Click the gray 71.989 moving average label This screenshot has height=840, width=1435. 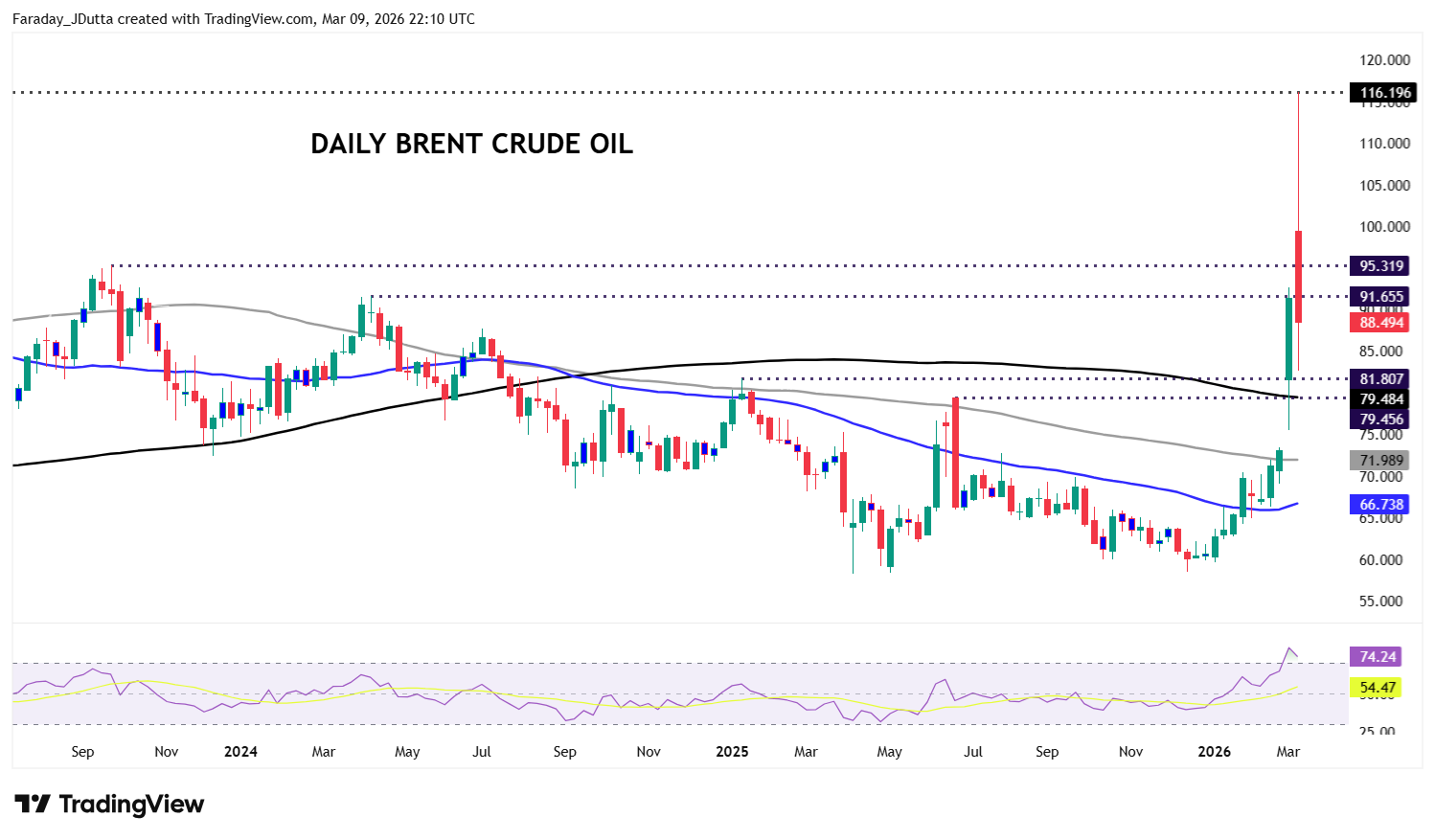click(1381, 461)
